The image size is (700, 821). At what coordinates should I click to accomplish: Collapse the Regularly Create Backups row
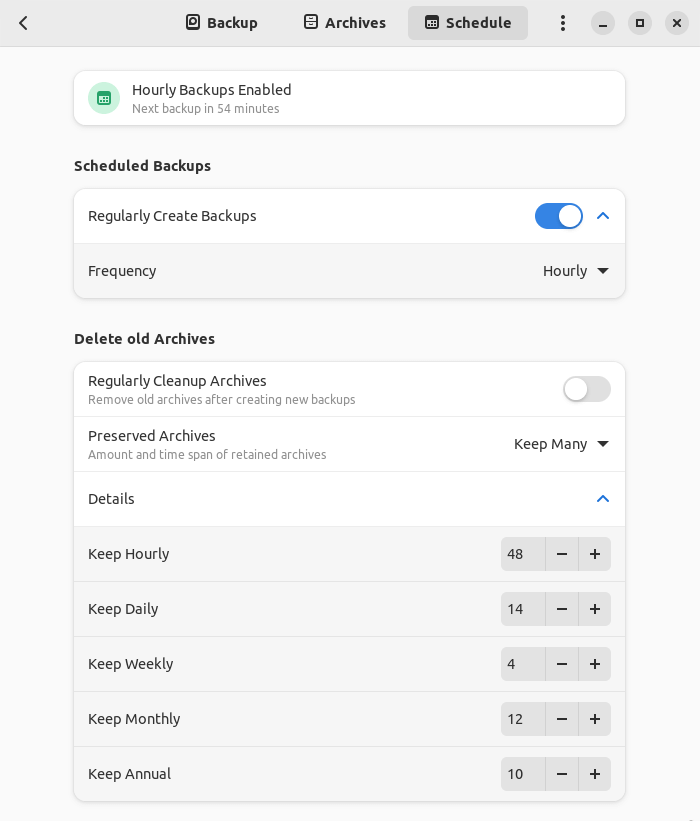[x=603, y=216]
